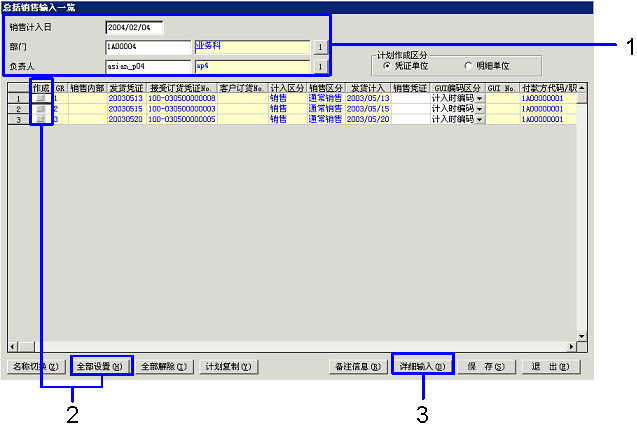Click the lookup button beside 负责人 name

coord(320,67)
